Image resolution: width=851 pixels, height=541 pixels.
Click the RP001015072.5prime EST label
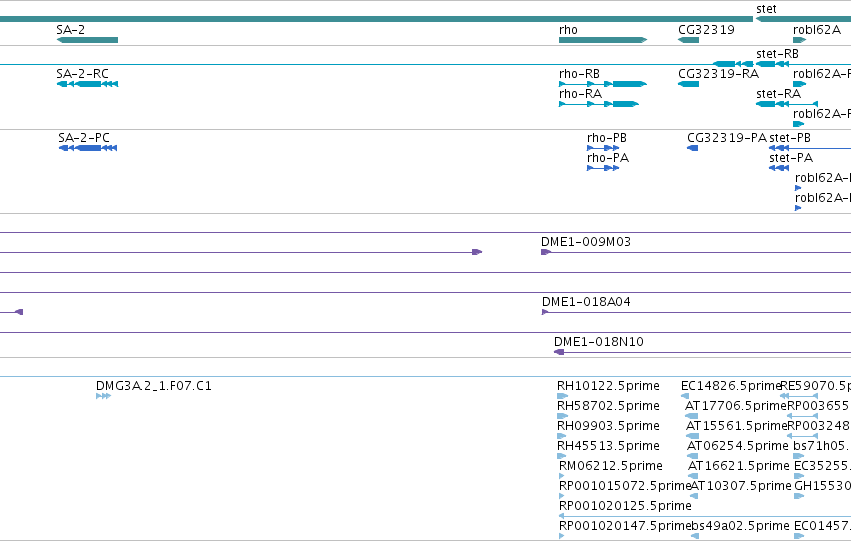[x=625, y=486]
